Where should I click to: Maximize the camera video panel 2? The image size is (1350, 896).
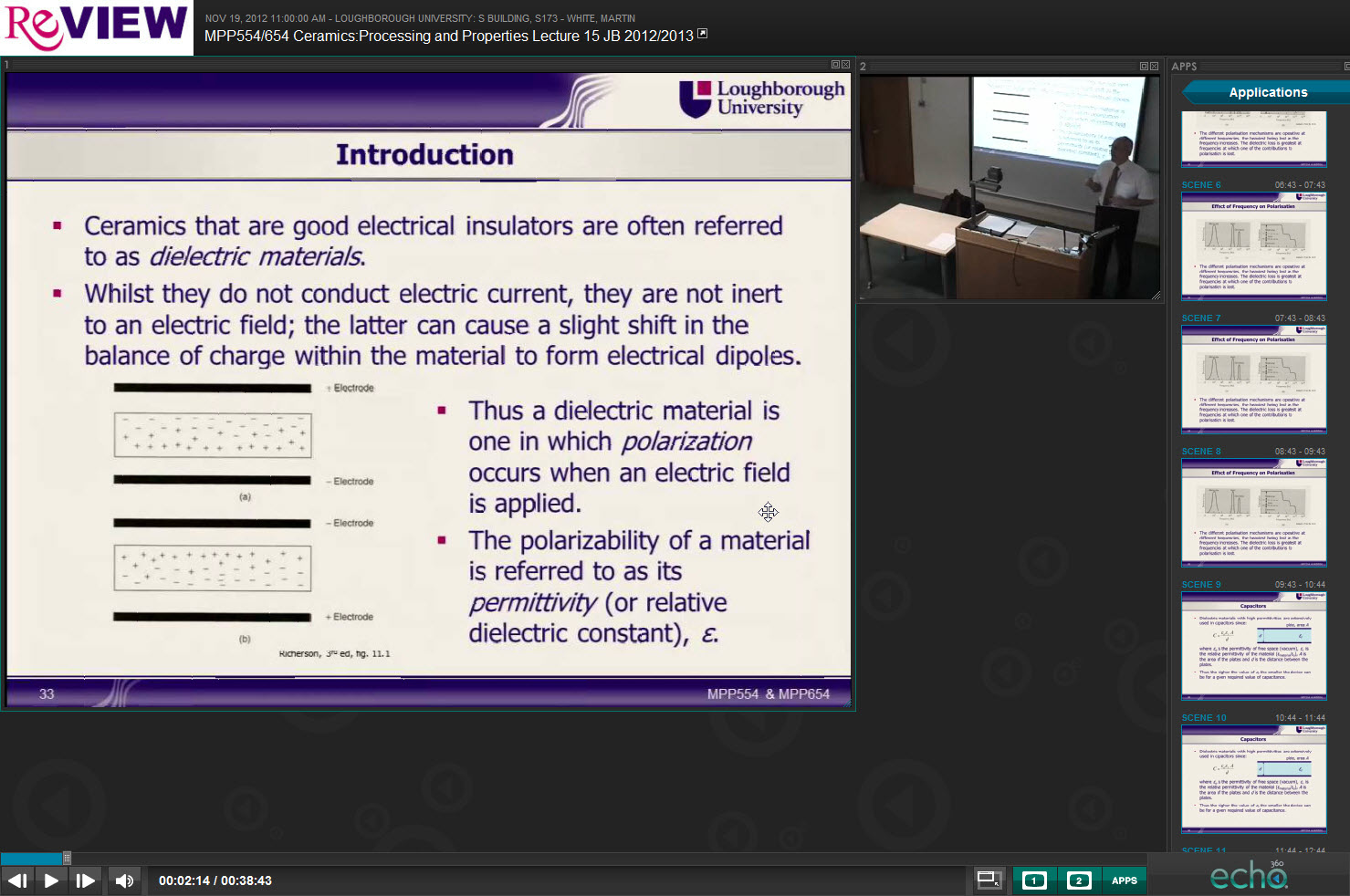(x=1144, y=67)
